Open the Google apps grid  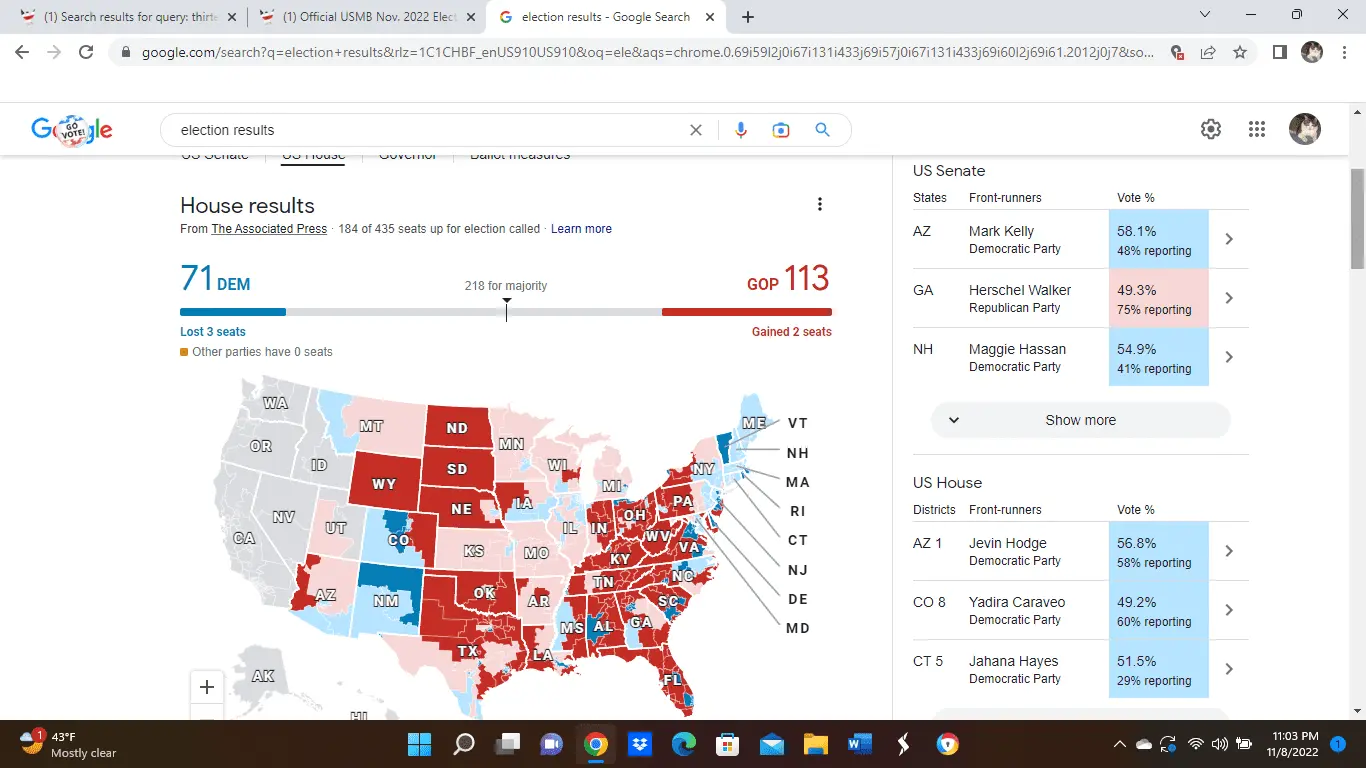(x=1257, y=129)
